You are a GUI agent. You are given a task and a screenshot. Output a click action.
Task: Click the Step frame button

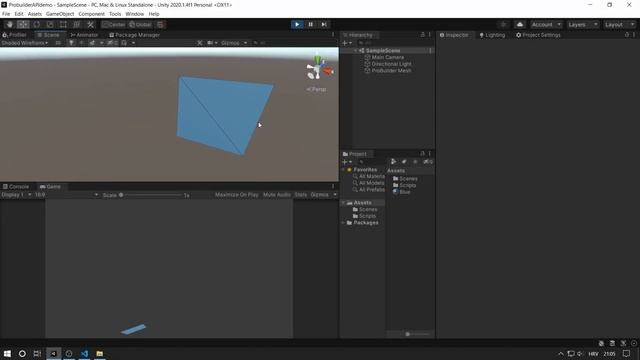click(324, 24)
